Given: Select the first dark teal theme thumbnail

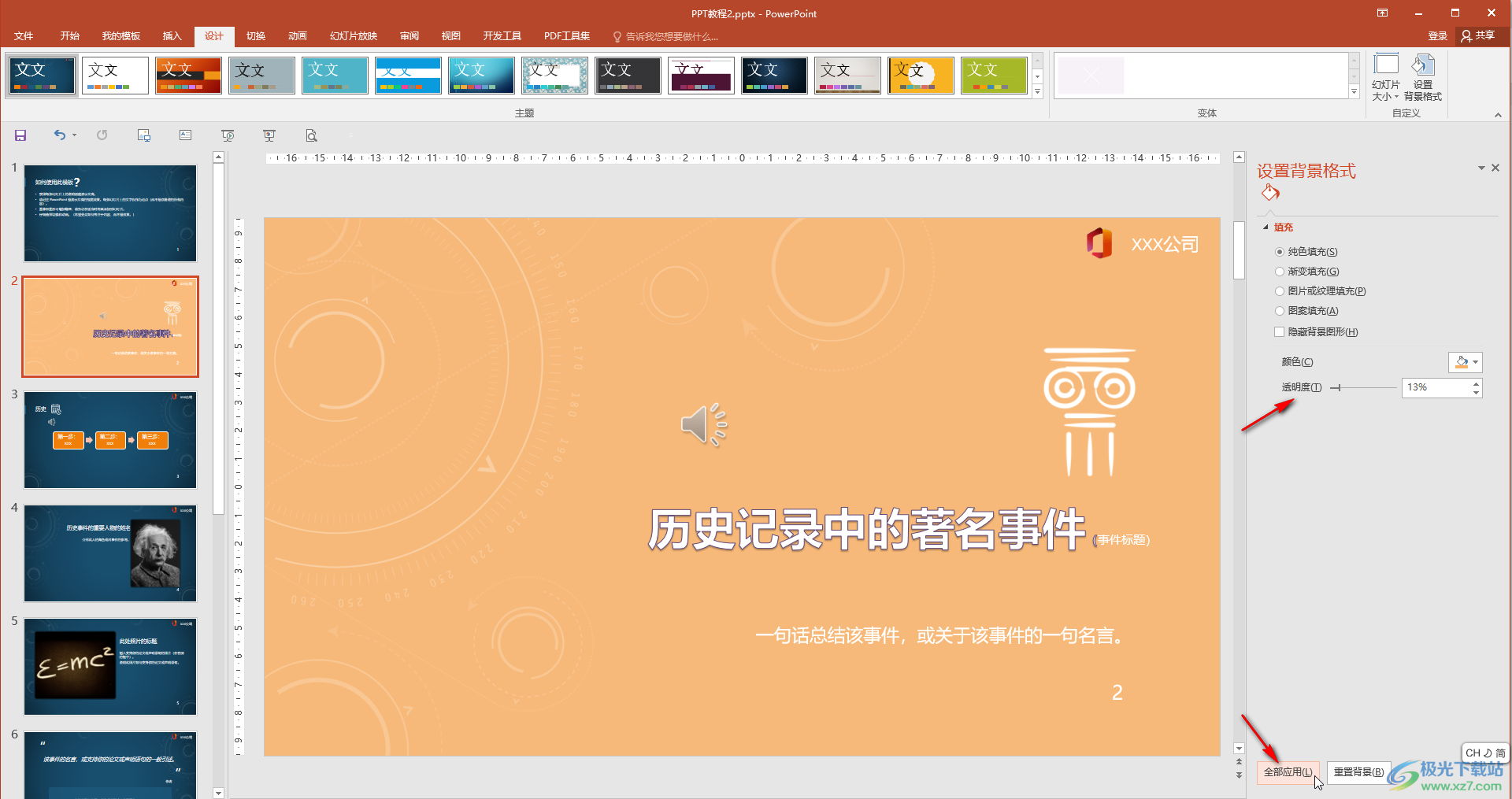Looking at the screenshot, I should tap(42, 76).
